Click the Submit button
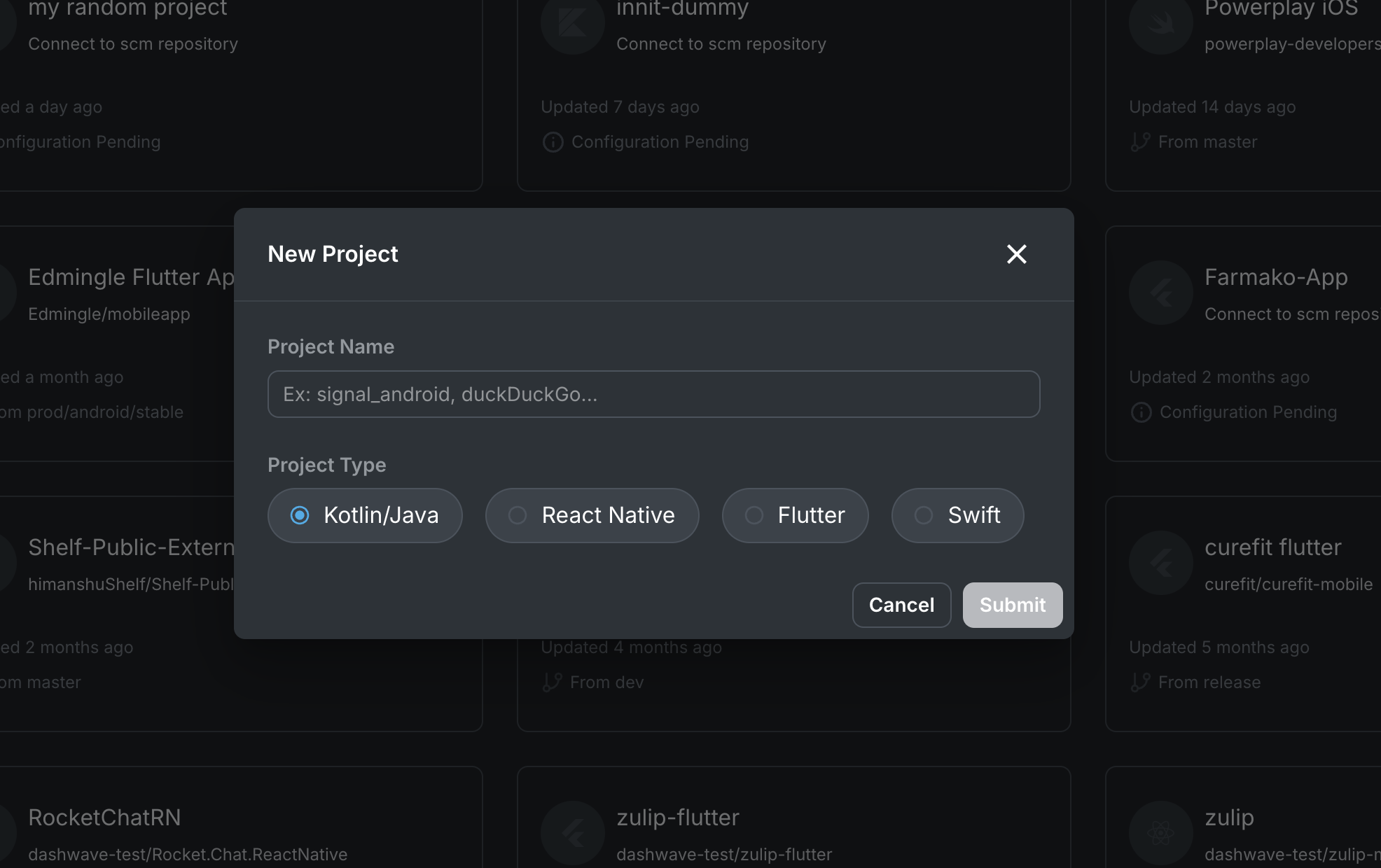The width and height of the screenshot is (1381, 868). 1012,605
